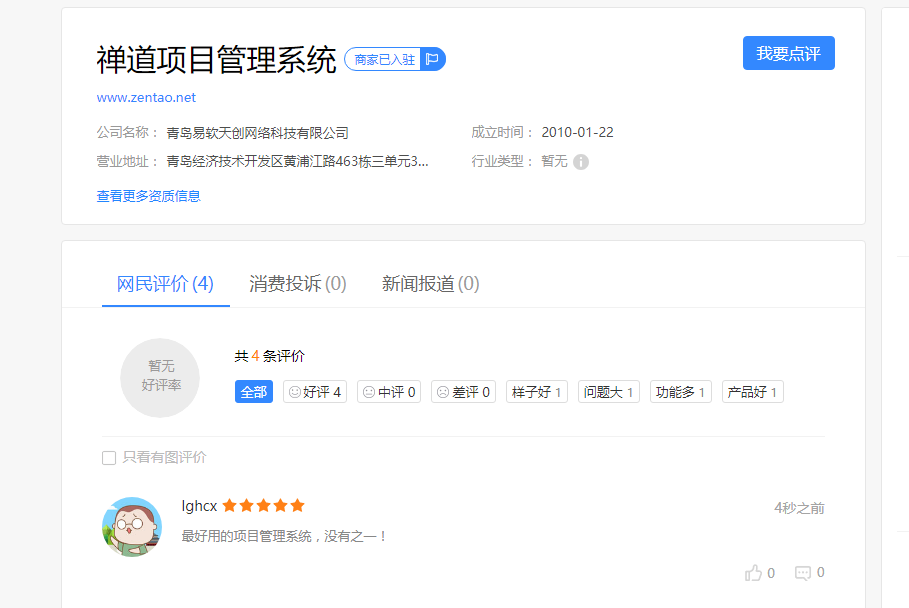Click the 我要点评 button
The image size is (909, 608).
[x=788, y=53]
